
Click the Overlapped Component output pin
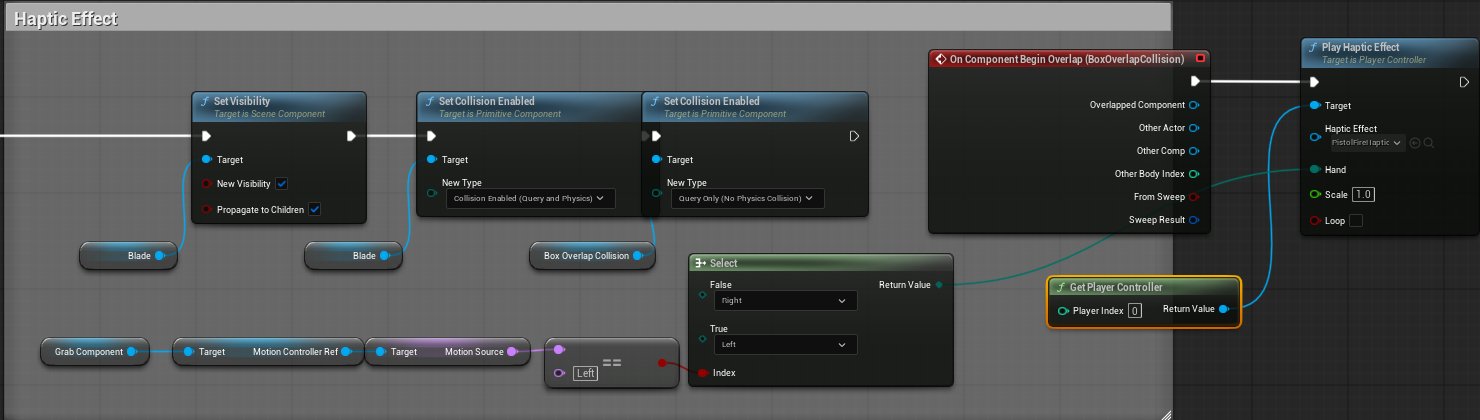[1194, 105]
